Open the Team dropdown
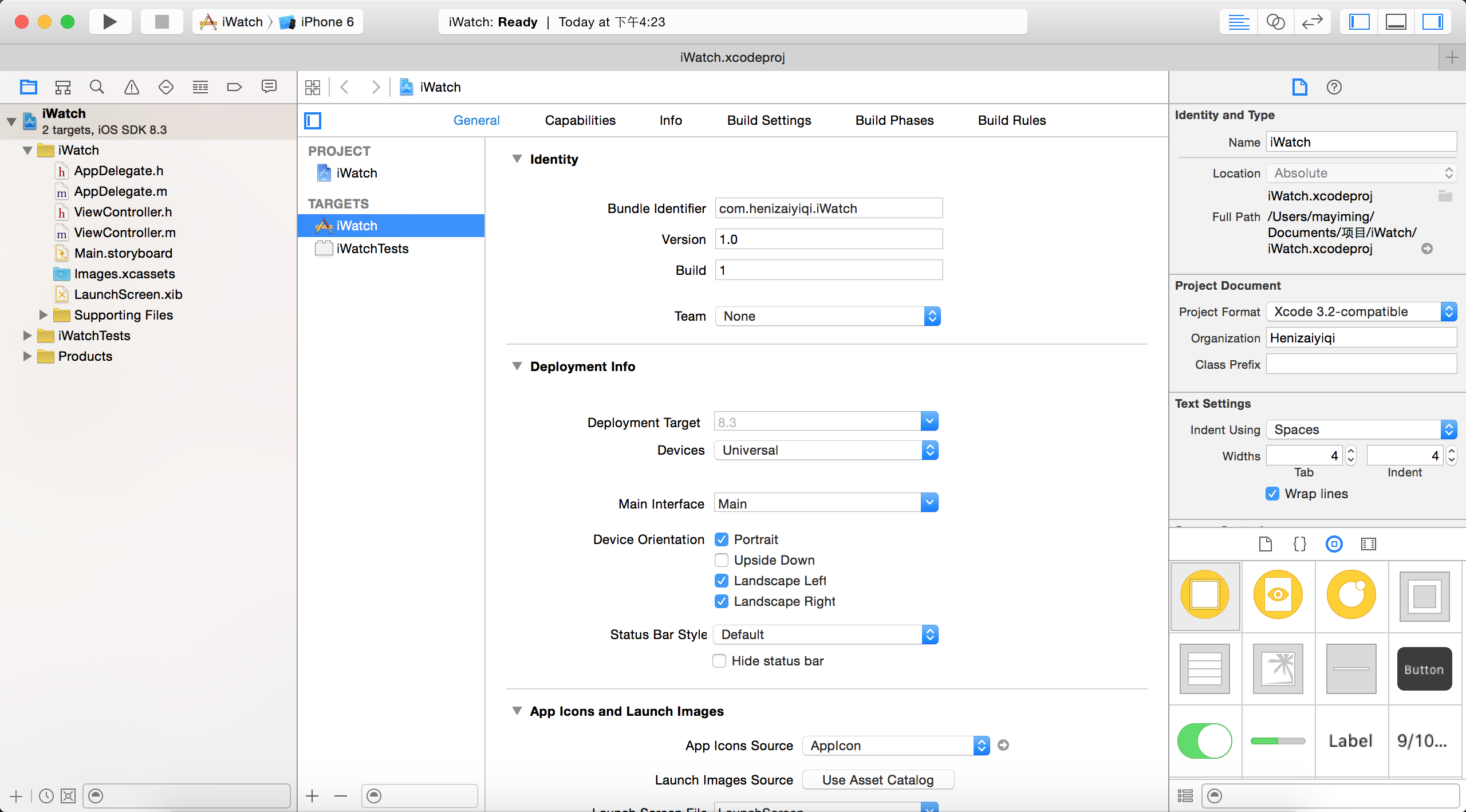 (x=828, y=316)
